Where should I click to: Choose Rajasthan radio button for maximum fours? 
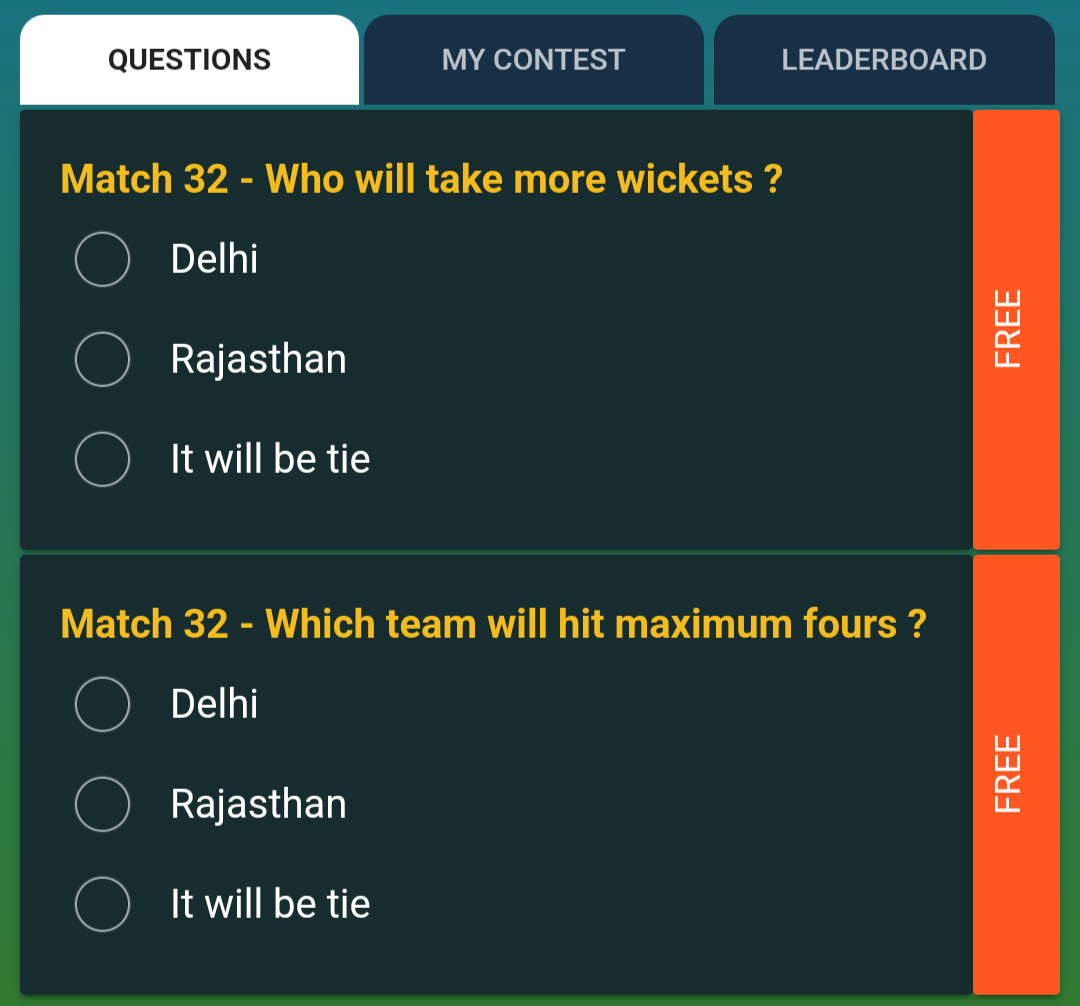pyautogui.click(x=102, y=804)
